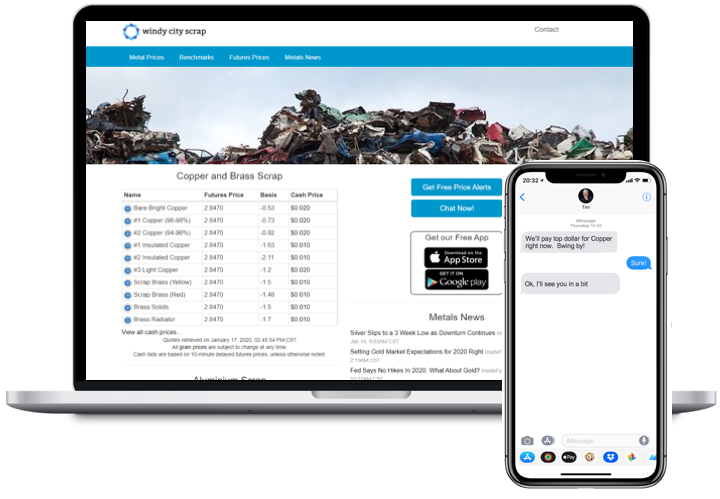The width and height of the screenshot is (720, 499).
Task: Open the Dropbox app drawer icon
Action: pyautogui.click(x=610, y=457)
